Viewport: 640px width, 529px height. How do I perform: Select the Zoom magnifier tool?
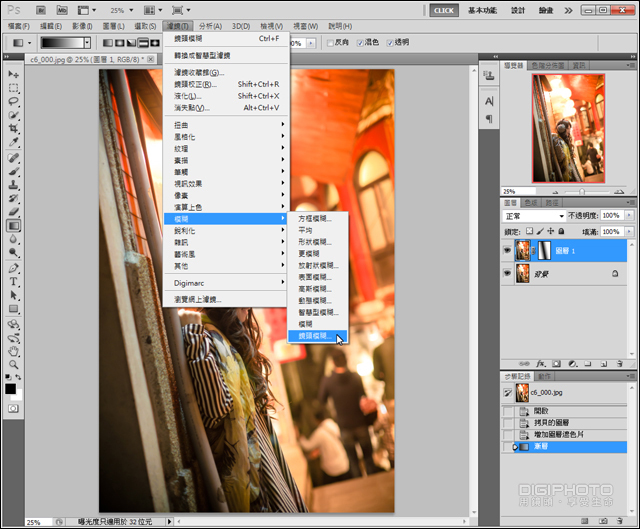[13, 365]
